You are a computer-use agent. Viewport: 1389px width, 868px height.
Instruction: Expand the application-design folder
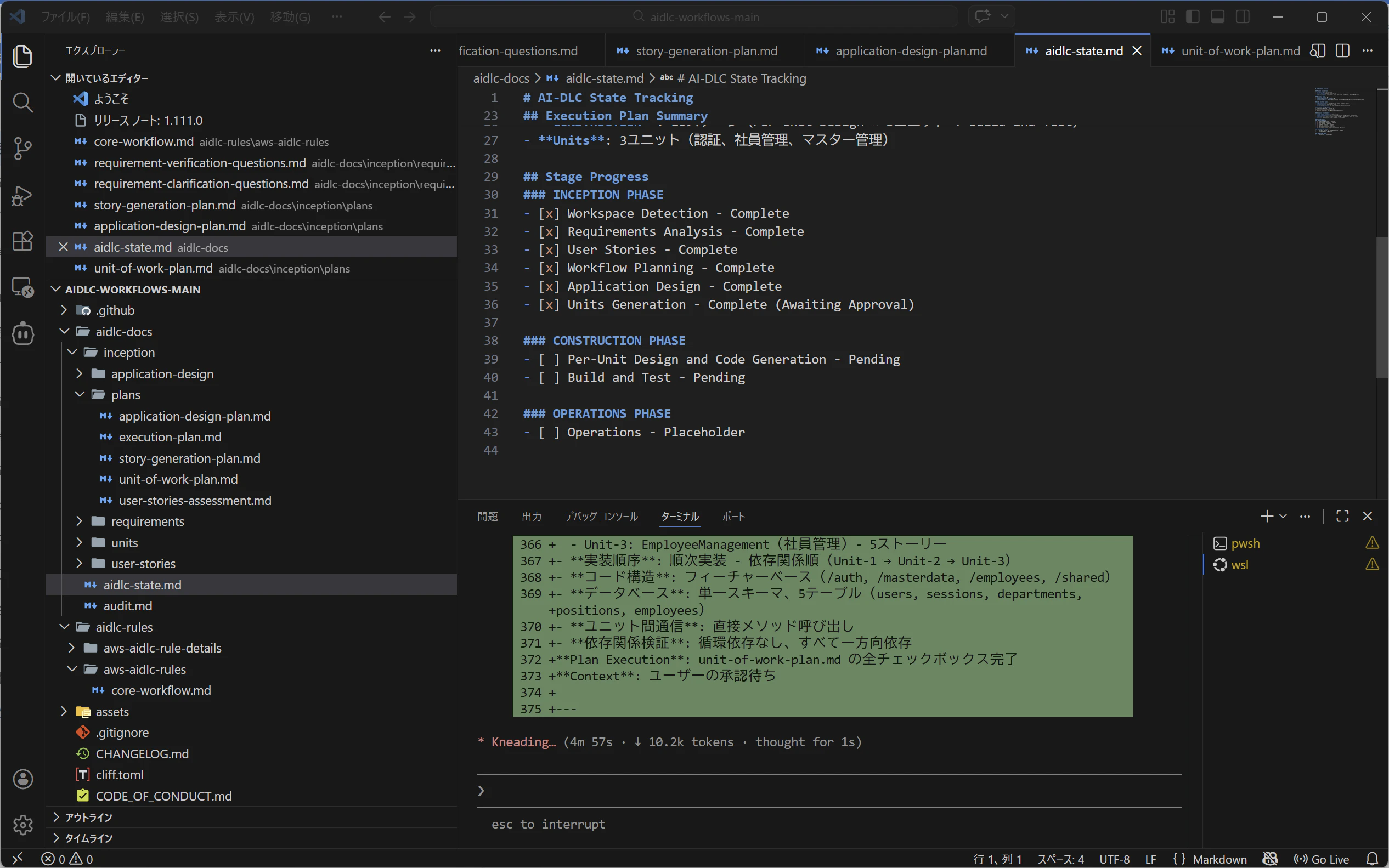(79, 374)
